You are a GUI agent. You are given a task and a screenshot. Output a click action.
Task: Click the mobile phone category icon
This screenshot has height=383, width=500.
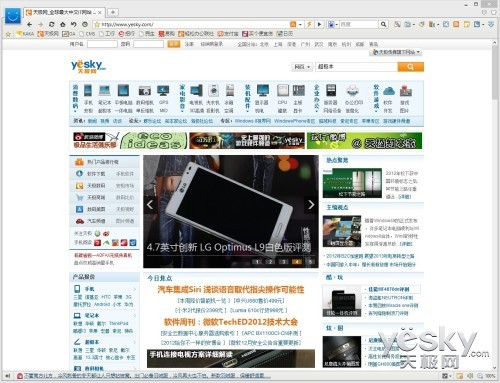pyautogui.click(x=88, y=90)
